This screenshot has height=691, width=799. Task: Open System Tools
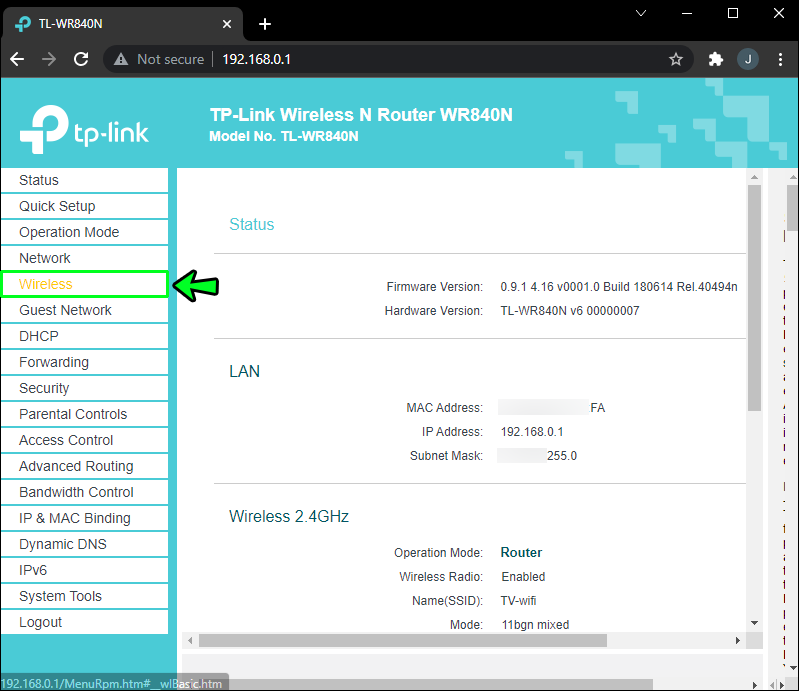[85, 596]
